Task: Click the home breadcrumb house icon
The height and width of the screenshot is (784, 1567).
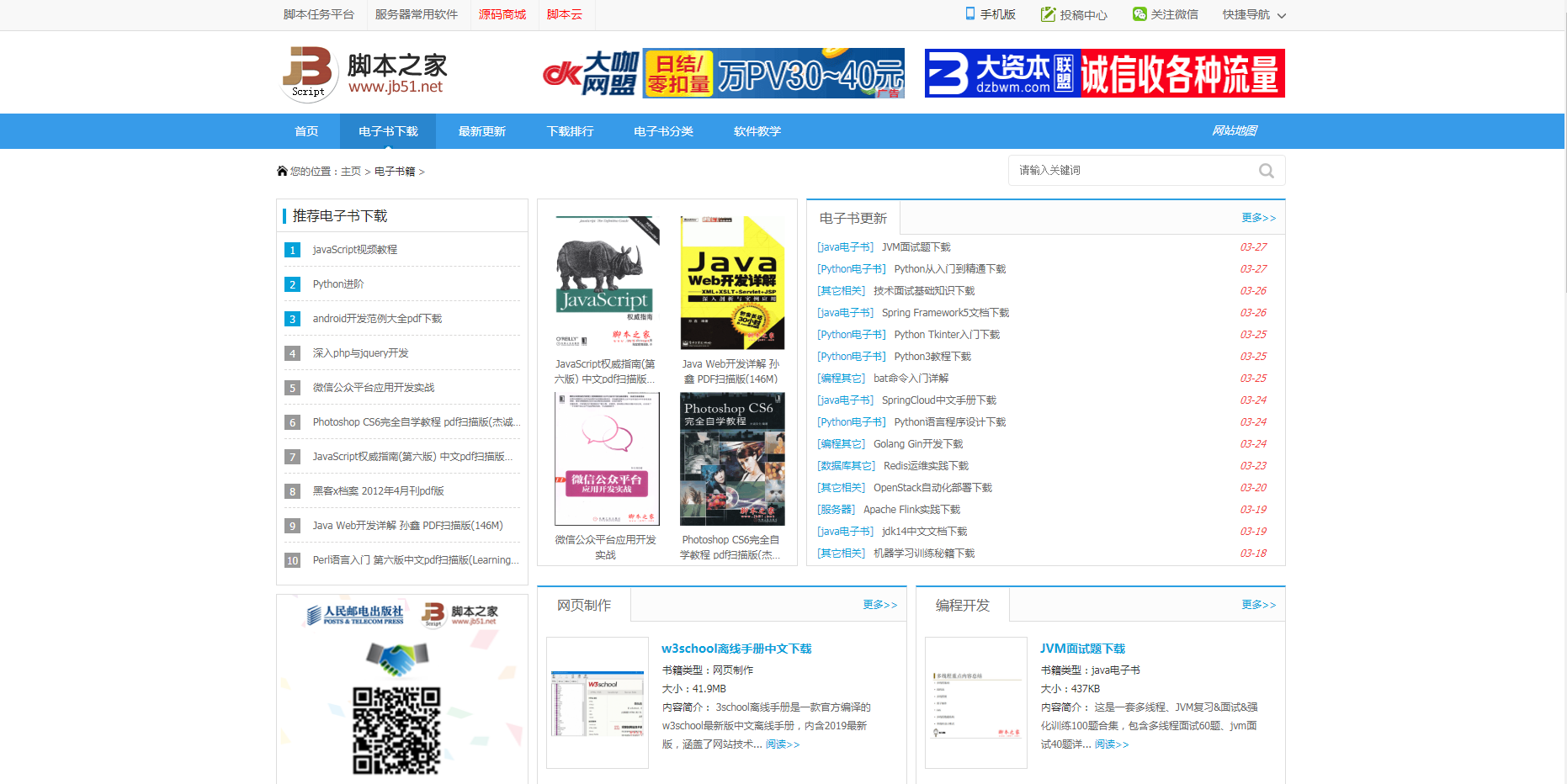Action: point(282,171)
